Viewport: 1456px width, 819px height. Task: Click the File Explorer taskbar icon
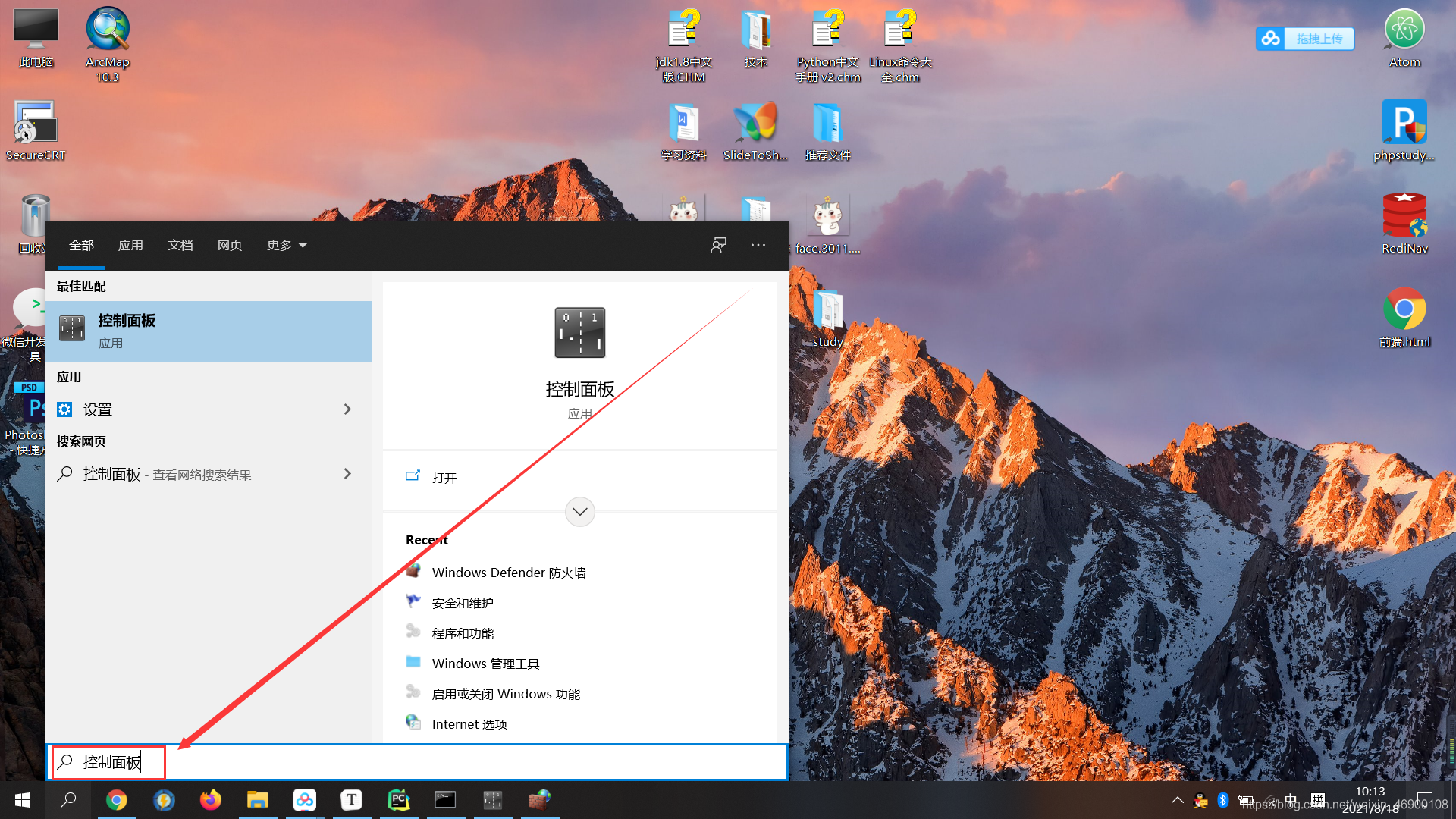pyautogui.click(x=257, y=800)
